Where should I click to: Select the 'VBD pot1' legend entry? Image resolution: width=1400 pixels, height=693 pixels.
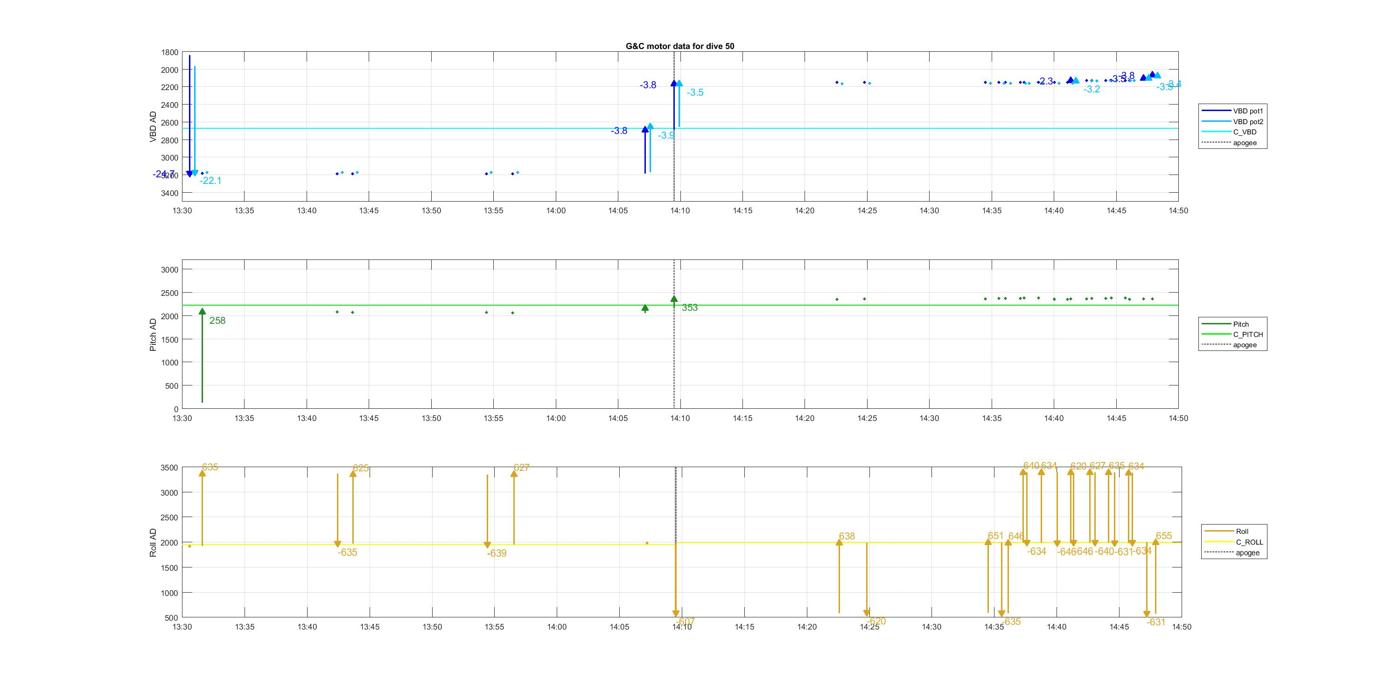1233,110
